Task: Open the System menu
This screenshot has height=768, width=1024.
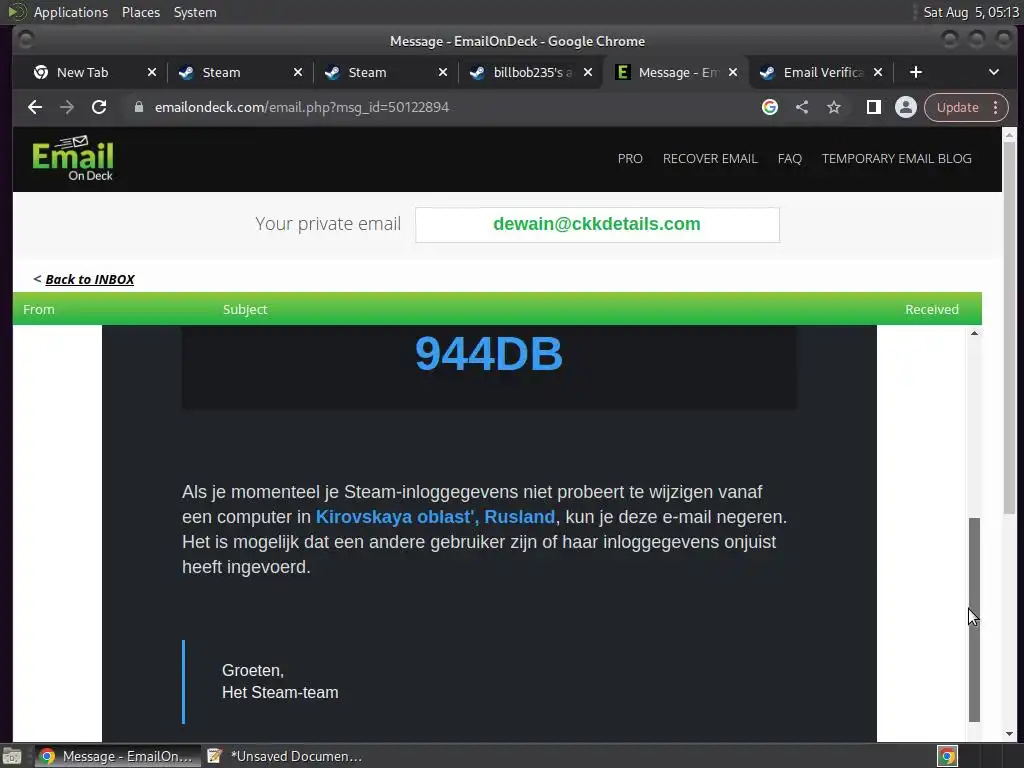Action: coord(195,12)
